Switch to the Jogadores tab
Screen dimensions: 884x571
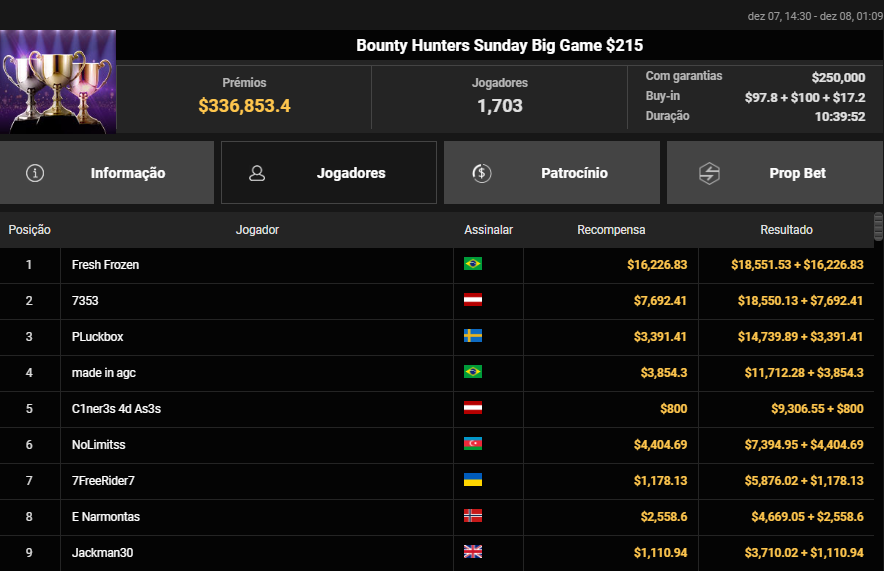pos(329,172)
